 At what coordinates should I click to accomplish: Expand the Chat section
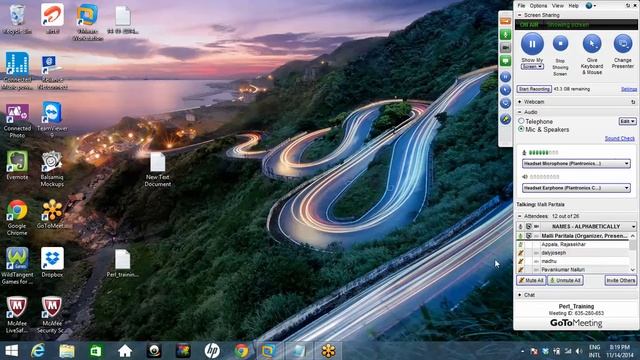point(520,295)
